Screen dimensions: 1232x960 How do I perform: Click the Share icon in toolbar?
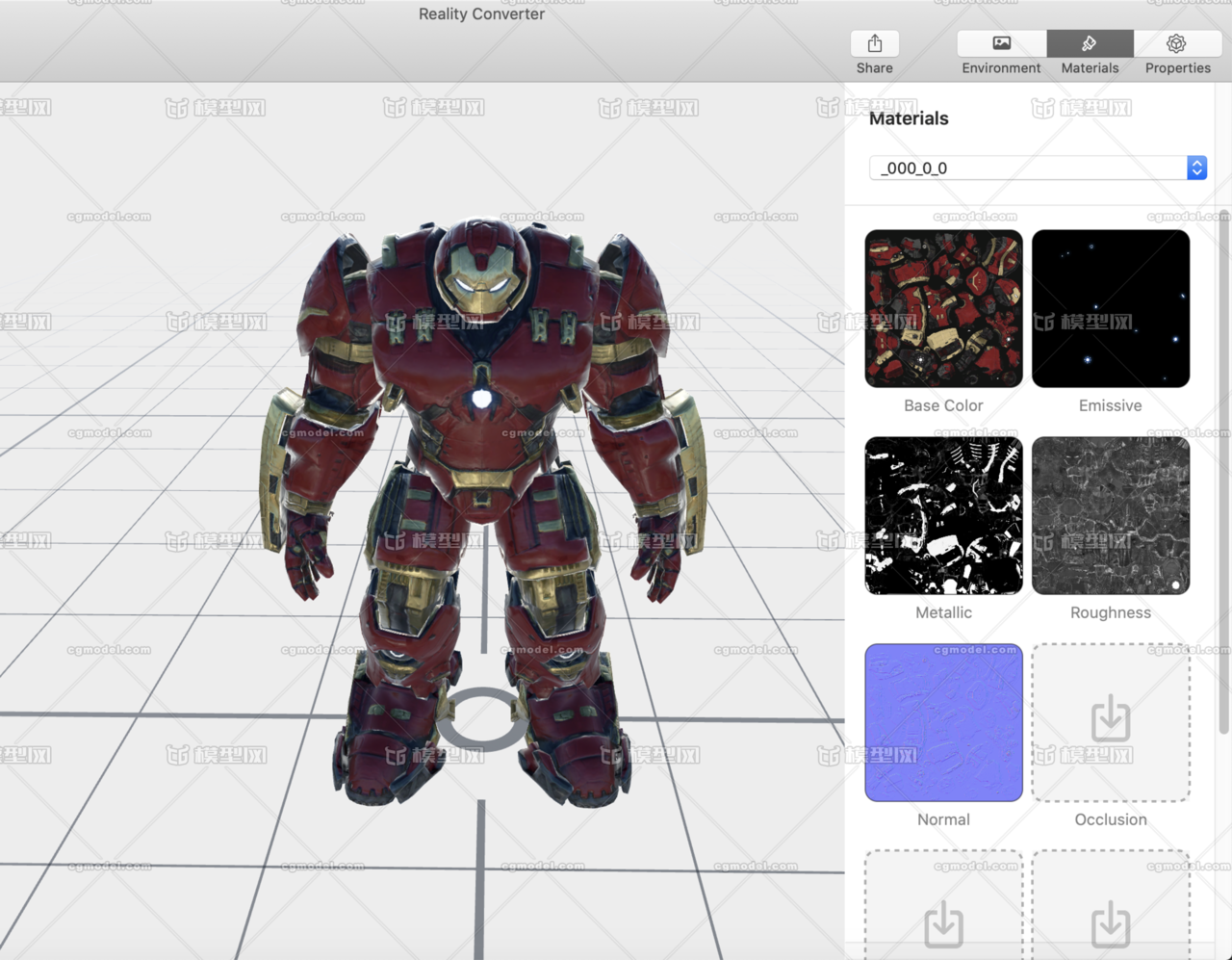tap(874, 43)
